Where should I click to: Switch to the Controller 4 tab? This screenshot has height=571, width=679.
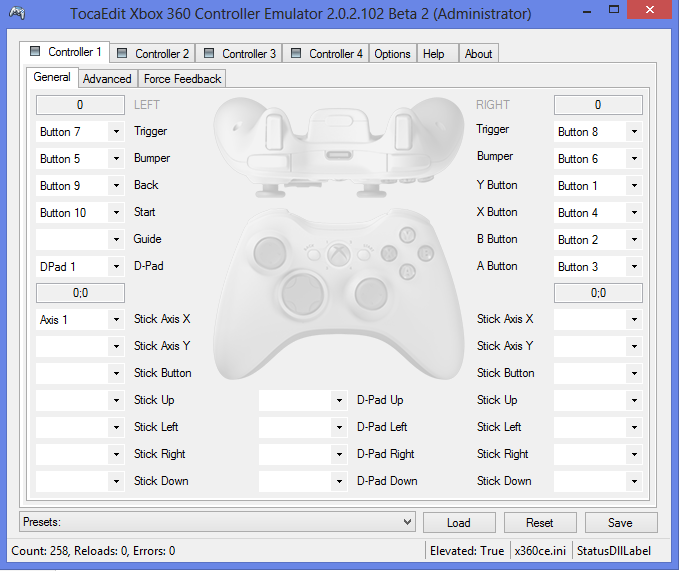point(326,53)
